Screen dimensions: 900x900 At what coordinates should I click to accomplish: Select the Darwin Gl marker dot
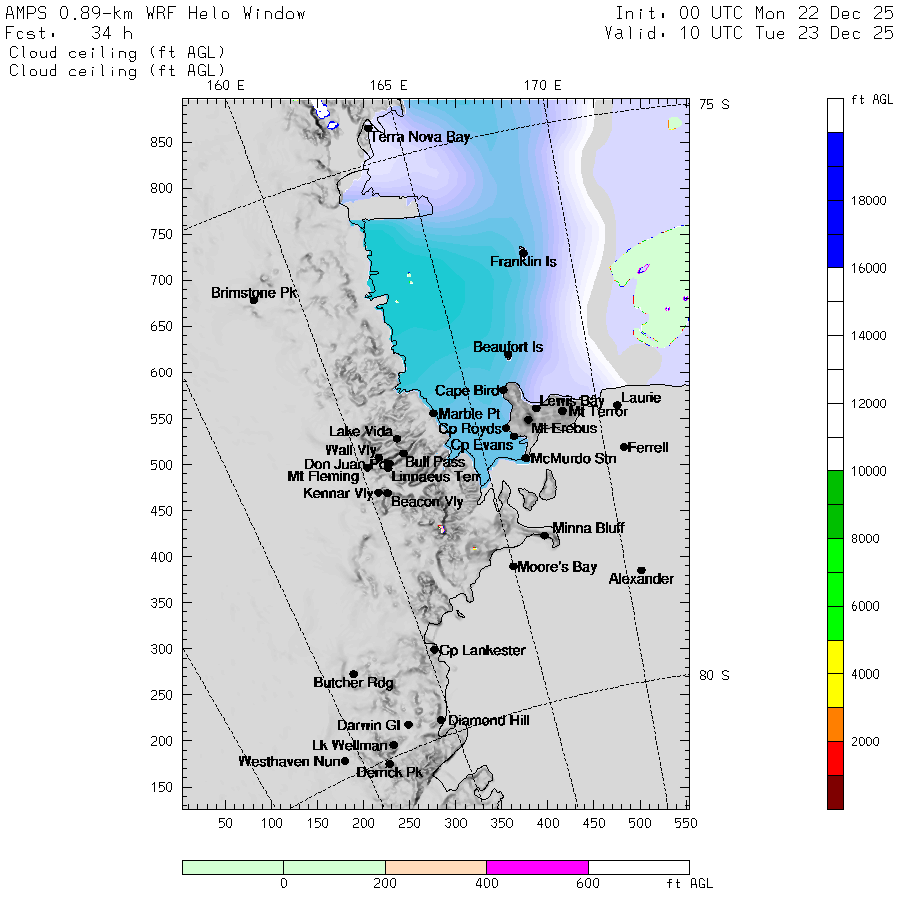(408, 725)
